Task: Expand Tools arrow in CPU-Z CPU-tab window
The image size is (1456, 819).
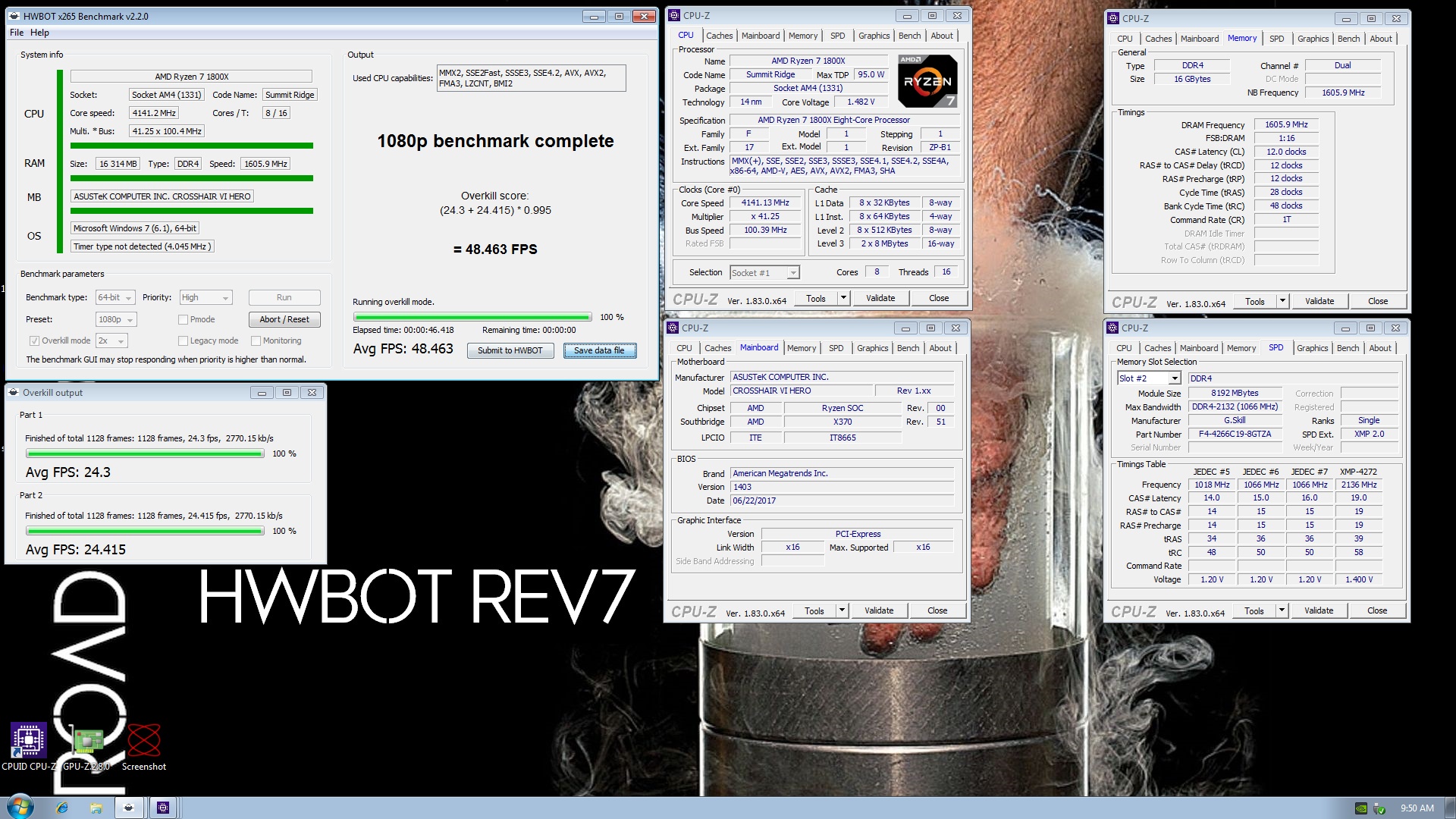Action: pos(843,298)
